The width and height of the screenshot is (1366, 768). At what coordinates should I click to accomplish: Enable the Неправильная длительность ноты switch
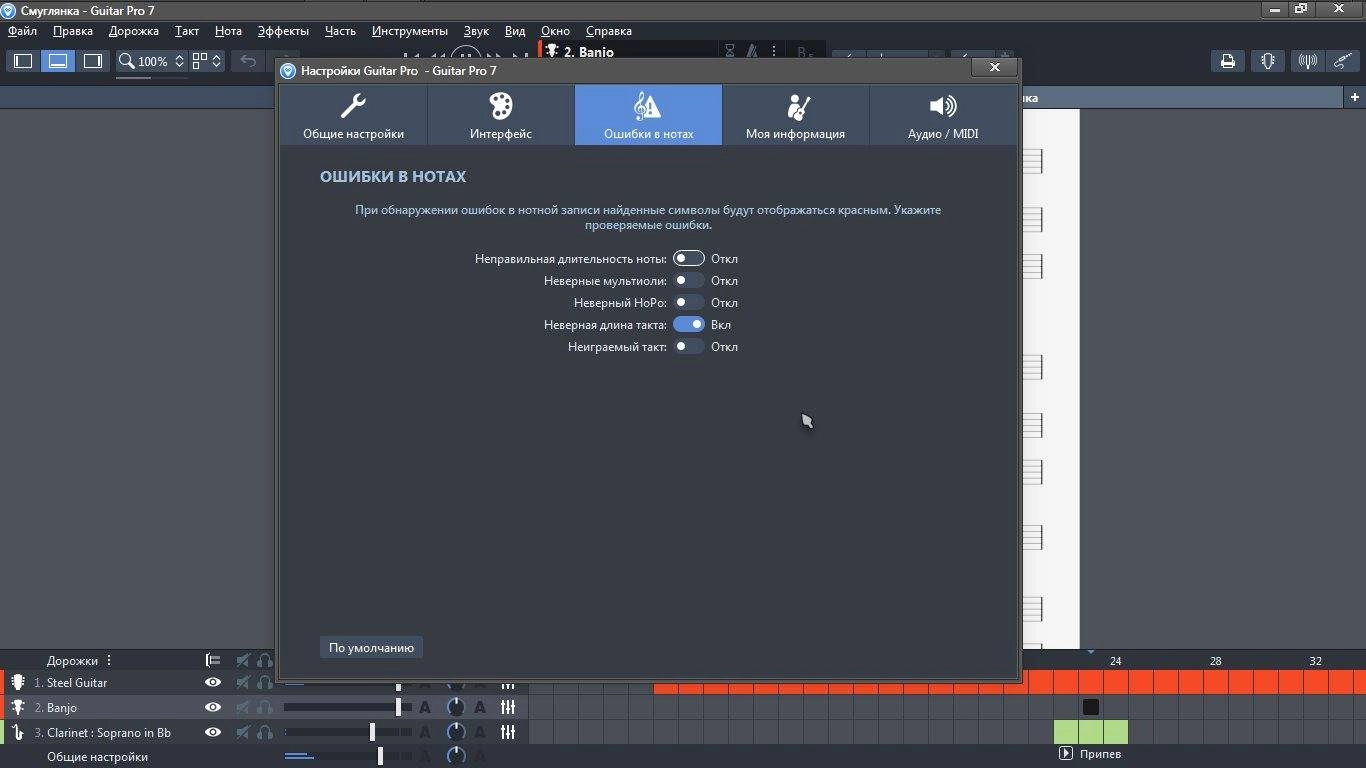688,258
